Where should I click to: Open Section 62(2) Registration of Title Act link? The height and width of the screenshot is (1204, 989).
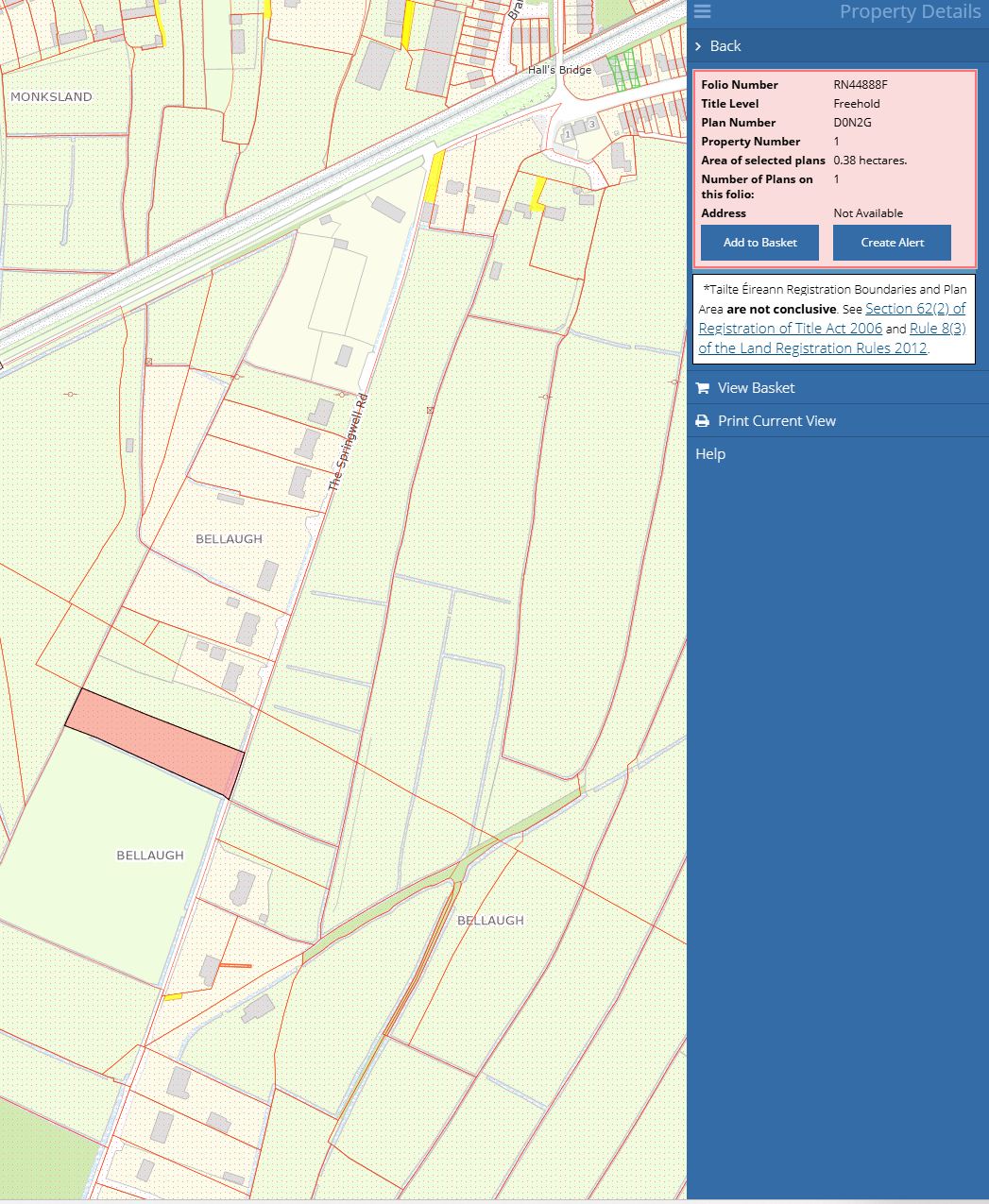[831, 319]
